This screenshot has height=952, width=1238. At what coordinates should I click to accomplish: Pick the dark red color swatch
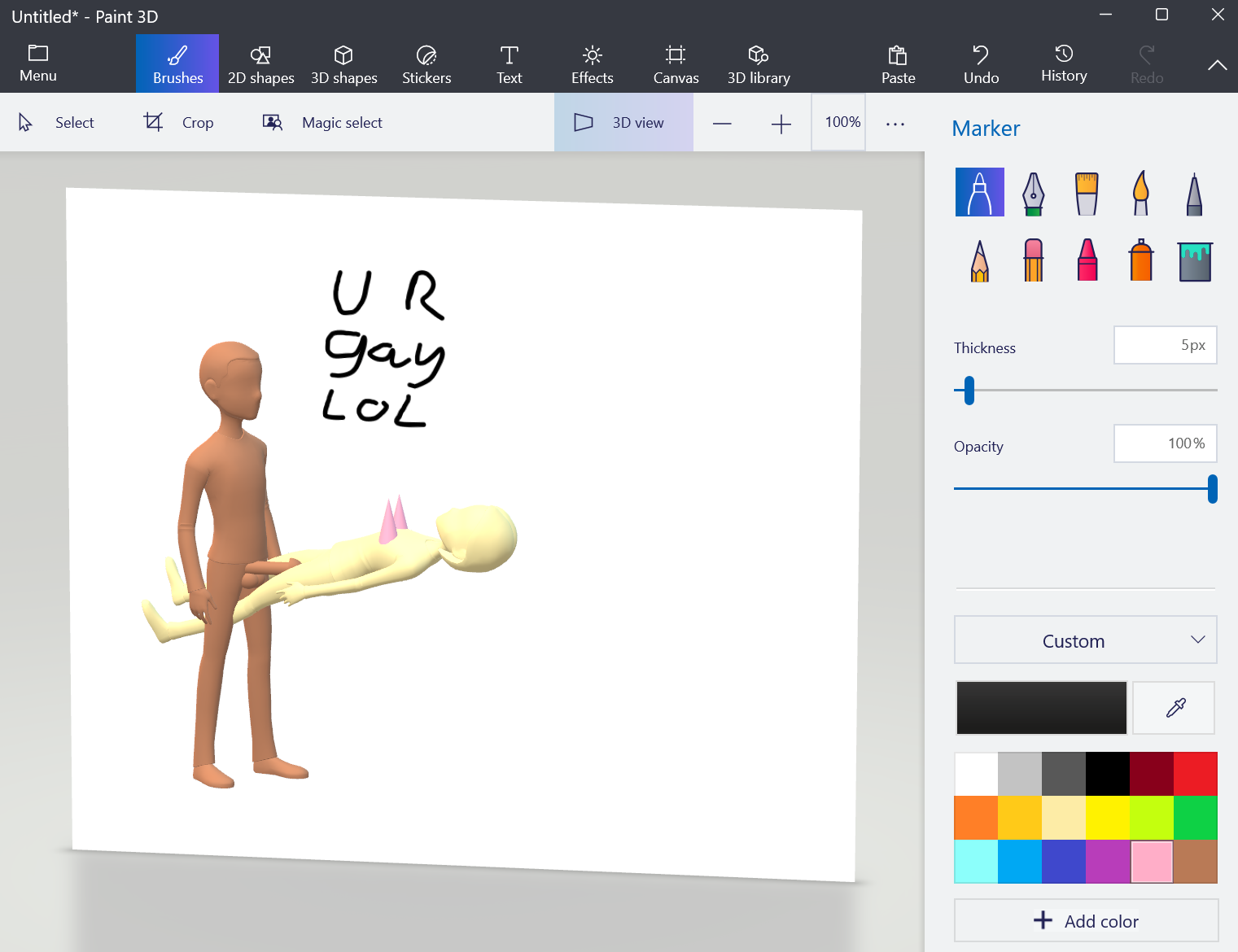[1152, 774]
